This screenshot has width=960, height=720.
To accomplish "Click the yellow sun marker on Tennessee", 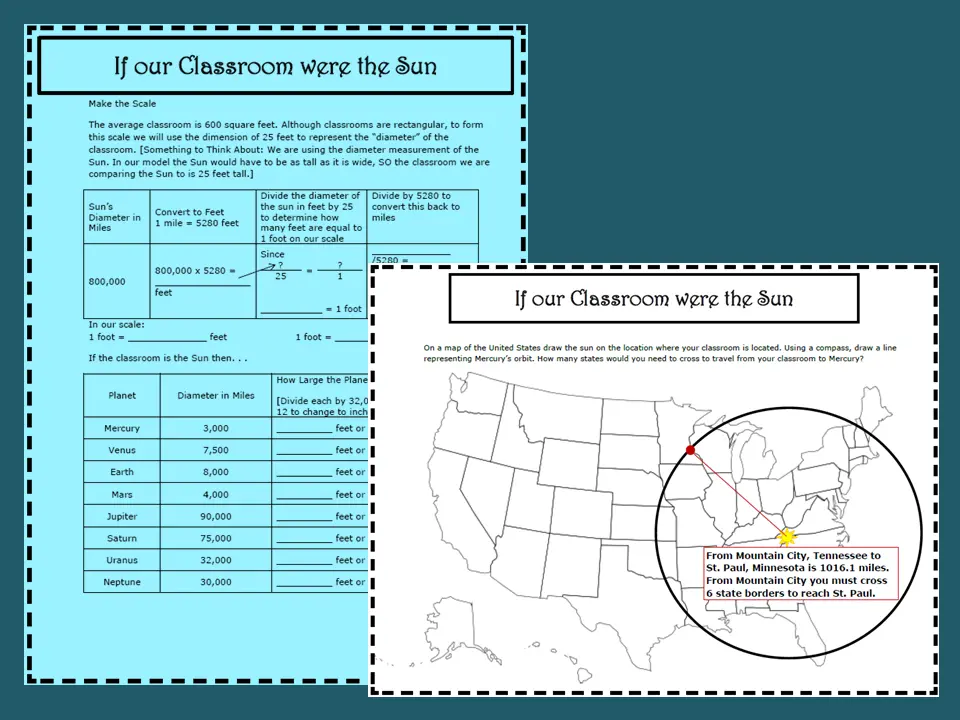I will tap(787, 537).
